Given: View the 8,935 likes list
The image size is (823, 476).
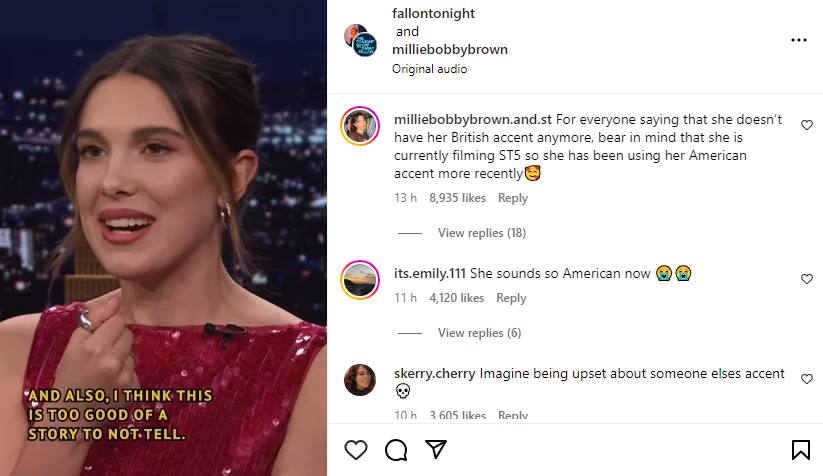Looking at the screenshot, I should click(457, 198).
